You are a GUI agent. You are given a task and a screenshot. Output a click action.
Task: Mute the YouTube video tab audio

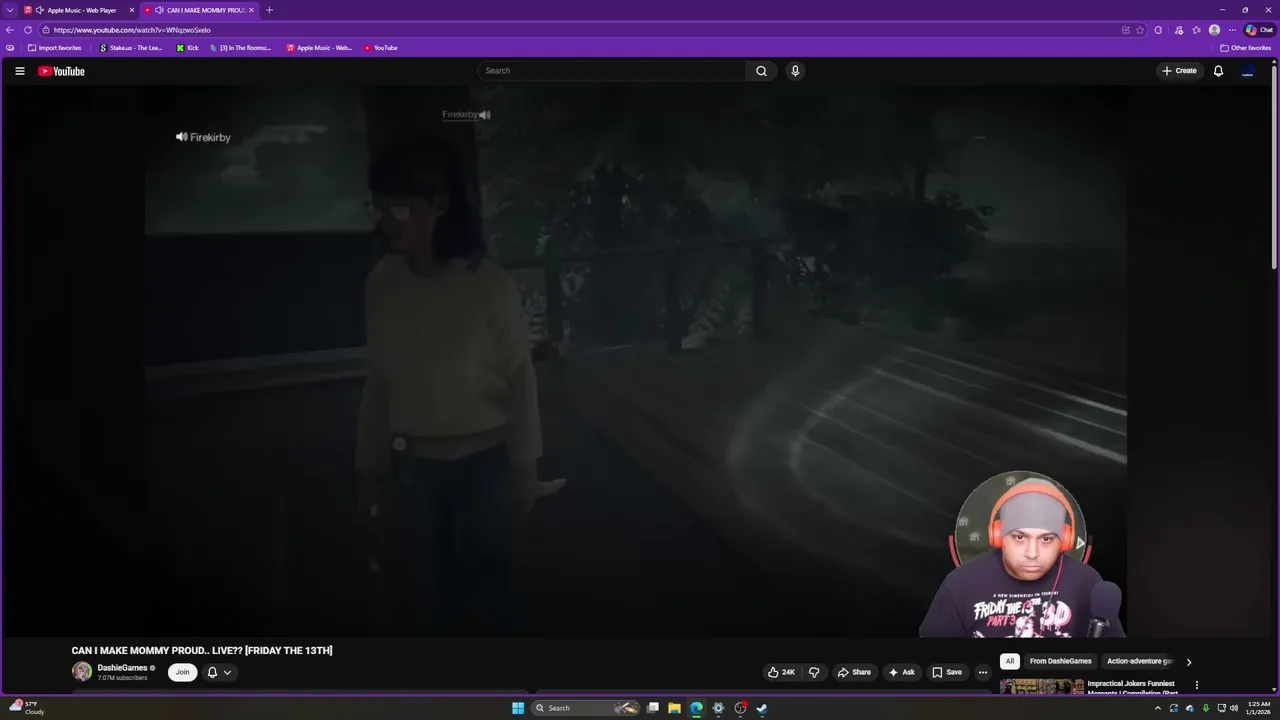[159, 10]
